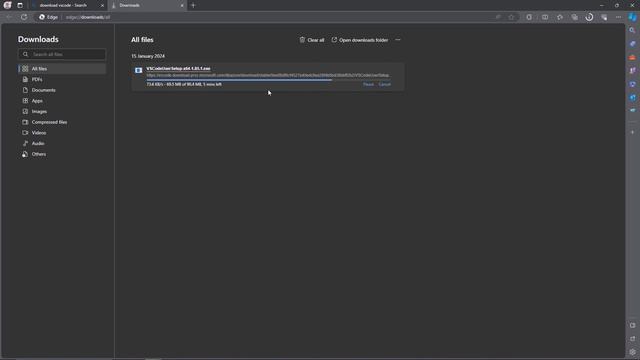Open the Browser essentials icon

click(x=604, y=17)
